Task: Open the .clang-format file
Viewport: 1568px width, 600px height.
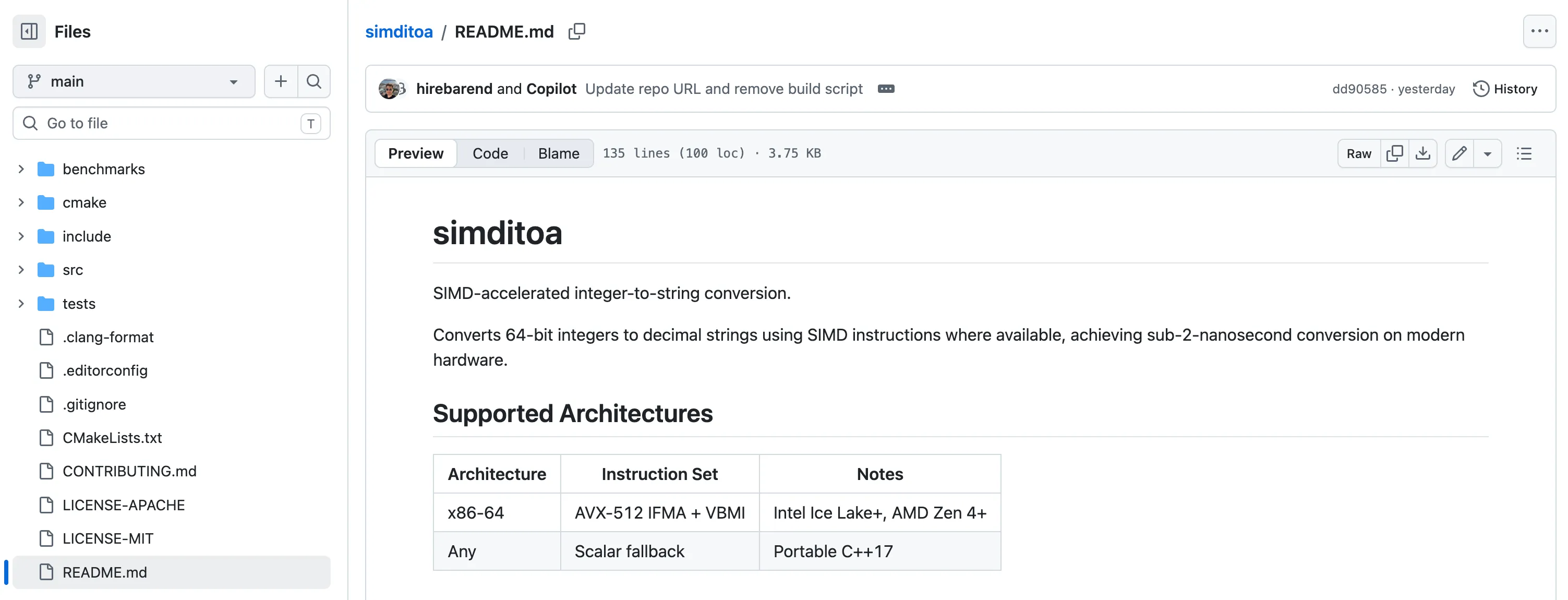Action: (108, 337)
